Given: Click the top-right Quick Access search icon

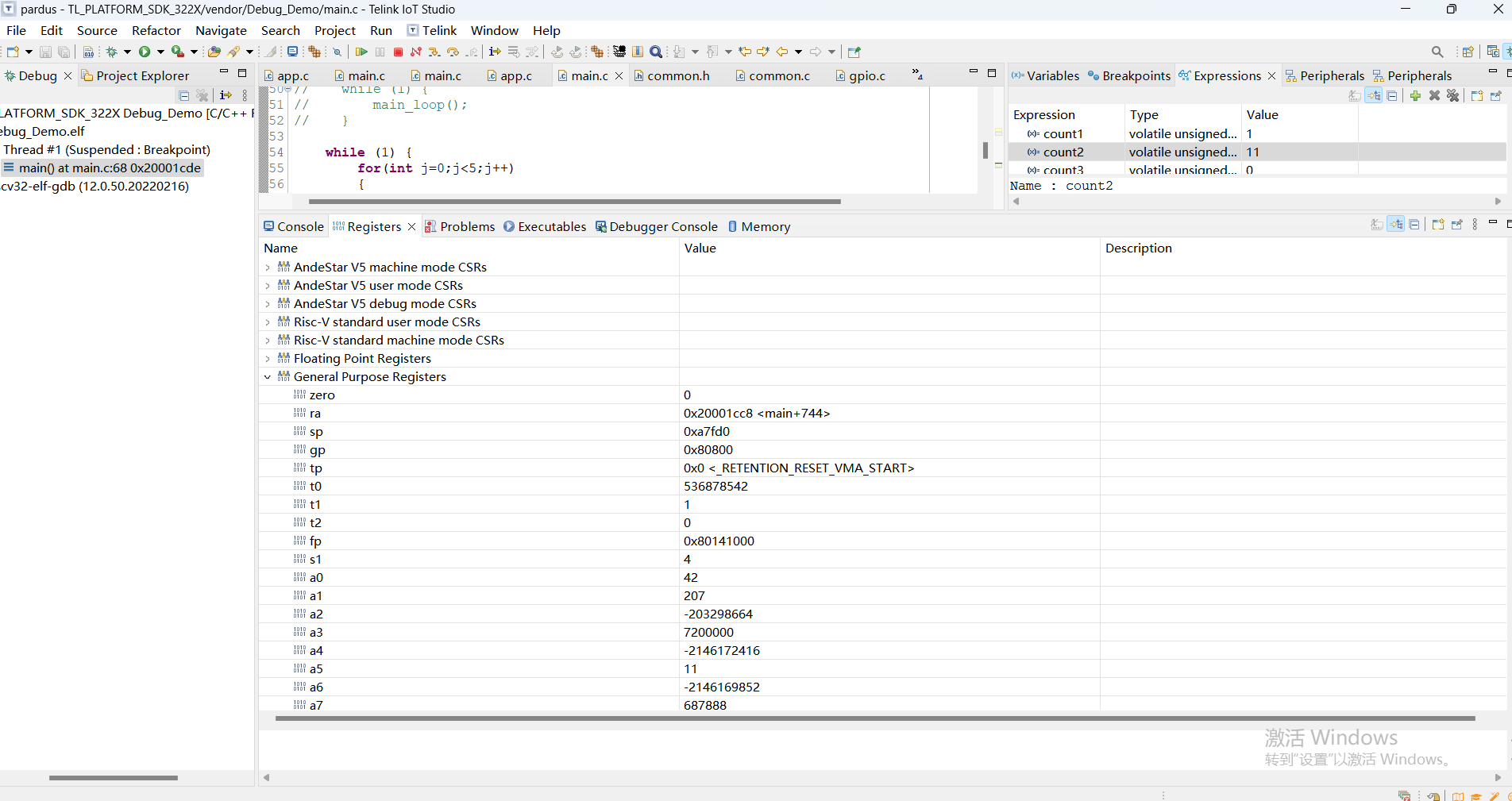Looking at the screenshot, I should [1437, 52].
